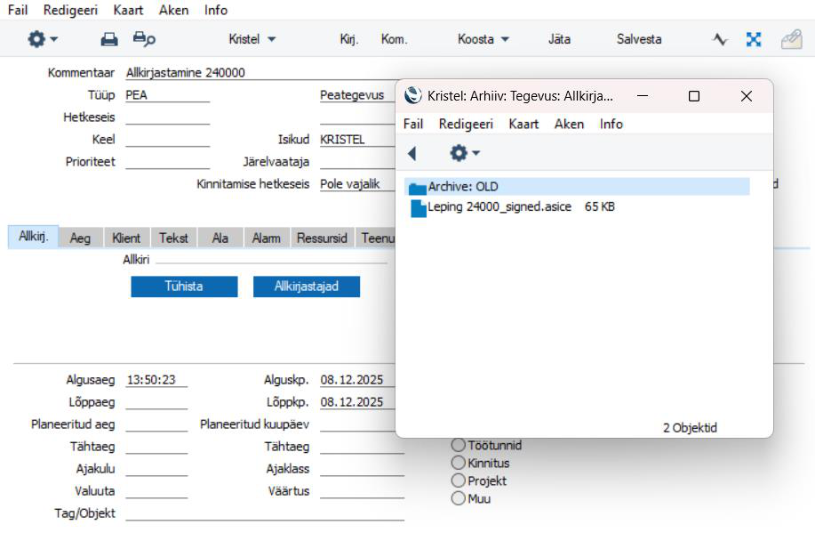Open Redigeeri menu in Arhiiv window
Screen dimensions: 815x557
click(466, 124)
